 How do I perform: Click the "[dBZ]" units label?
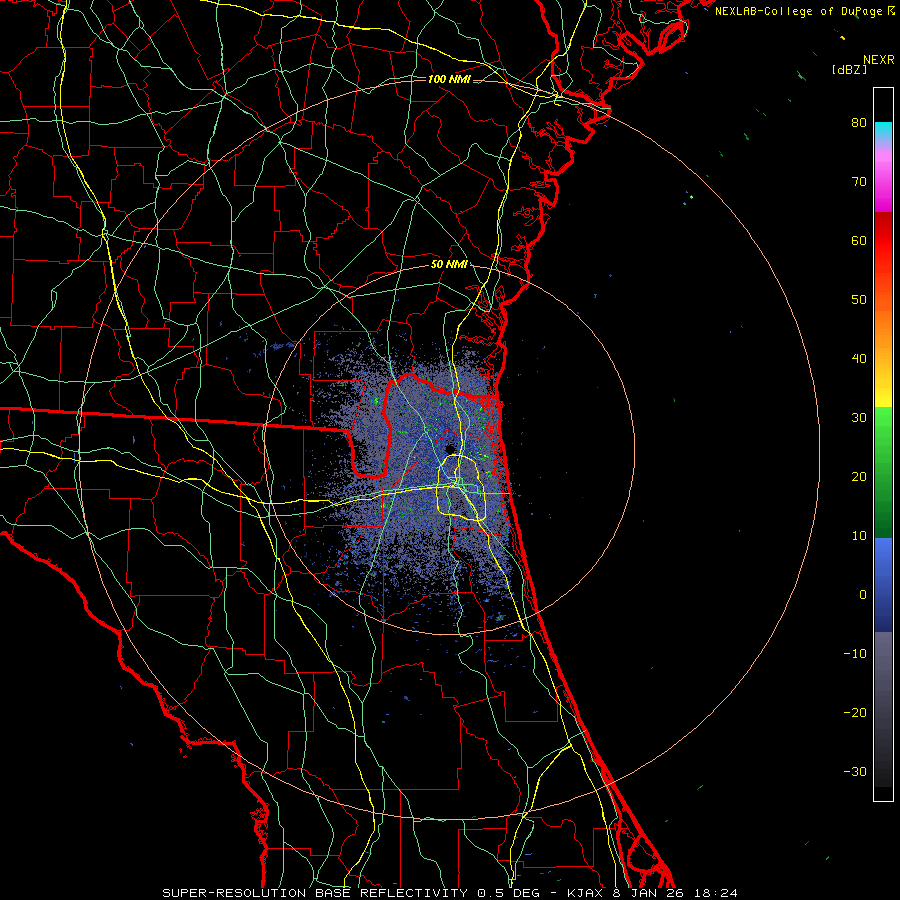point(849,70)
